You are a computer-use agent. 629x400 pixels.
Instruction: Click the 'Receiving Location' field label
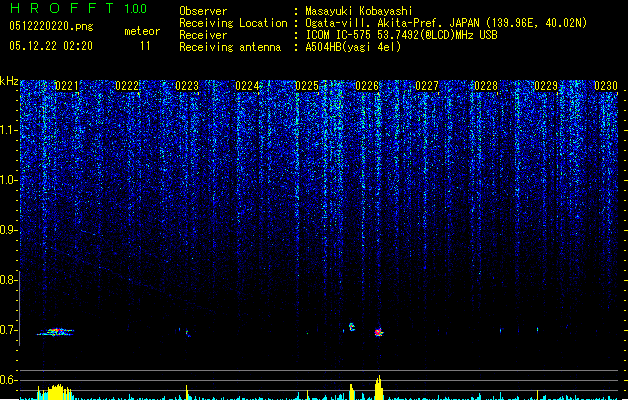[233, 23]
